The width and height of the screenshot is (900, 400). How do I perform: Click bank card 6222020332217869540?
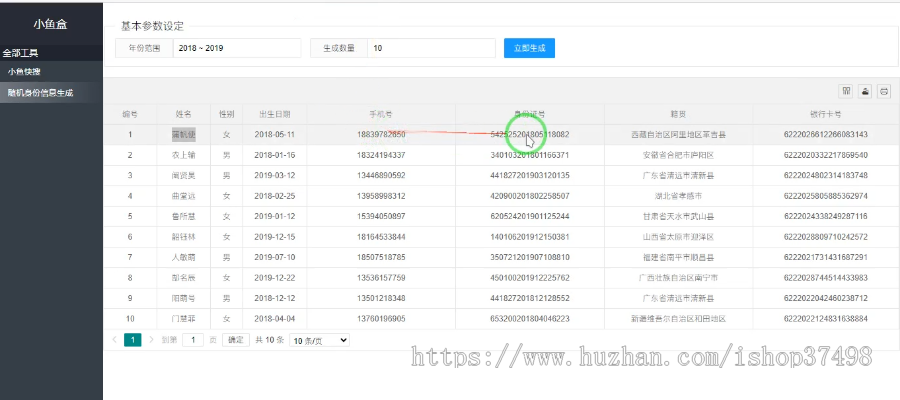pyautogui.click(x=825, y=156)
